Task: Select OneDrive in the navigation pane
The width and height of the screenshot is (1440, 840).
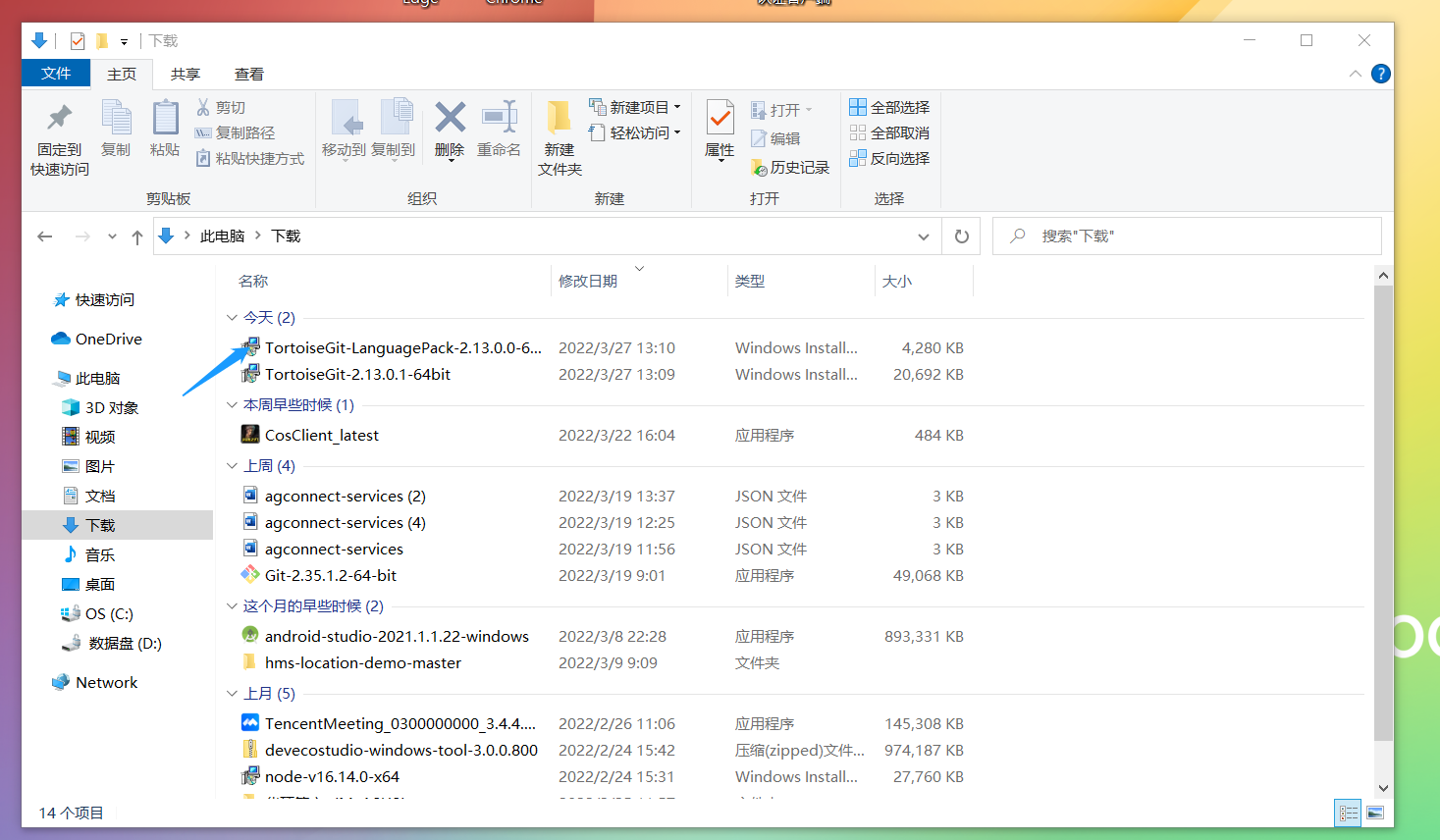Action: [x=96, y=339]
